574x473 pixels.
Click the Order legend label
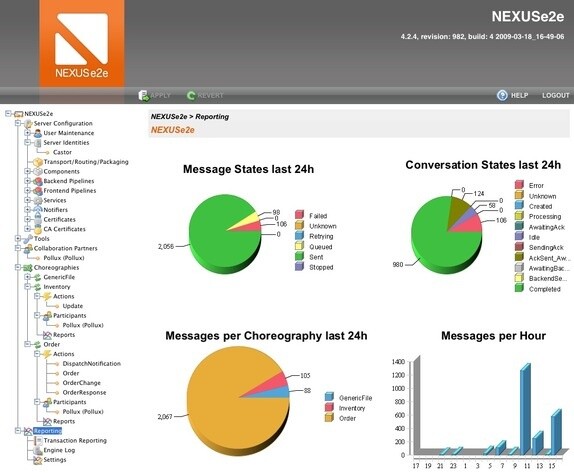[347, 418]
